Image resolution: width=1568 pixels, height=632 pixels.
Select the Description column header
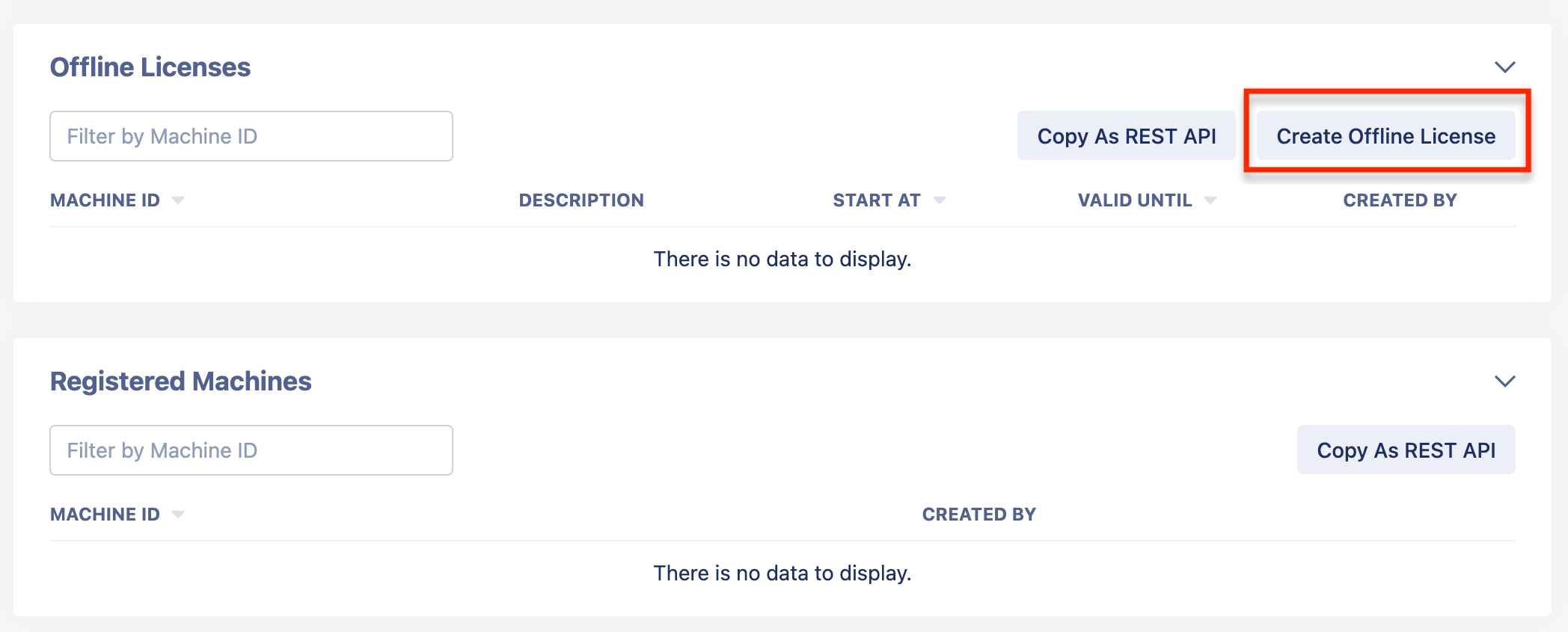click(x=581, y=200)
